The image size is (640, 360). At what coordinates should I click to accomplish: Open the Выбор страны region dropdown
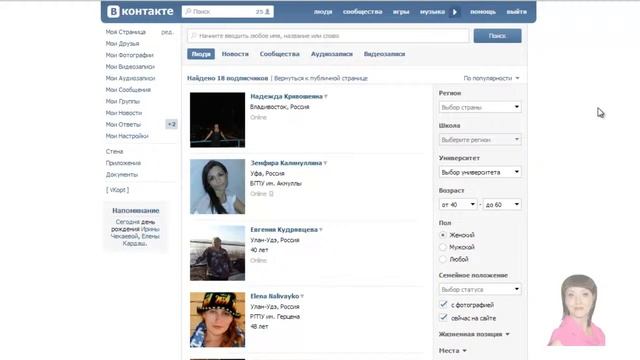(480, 107)
